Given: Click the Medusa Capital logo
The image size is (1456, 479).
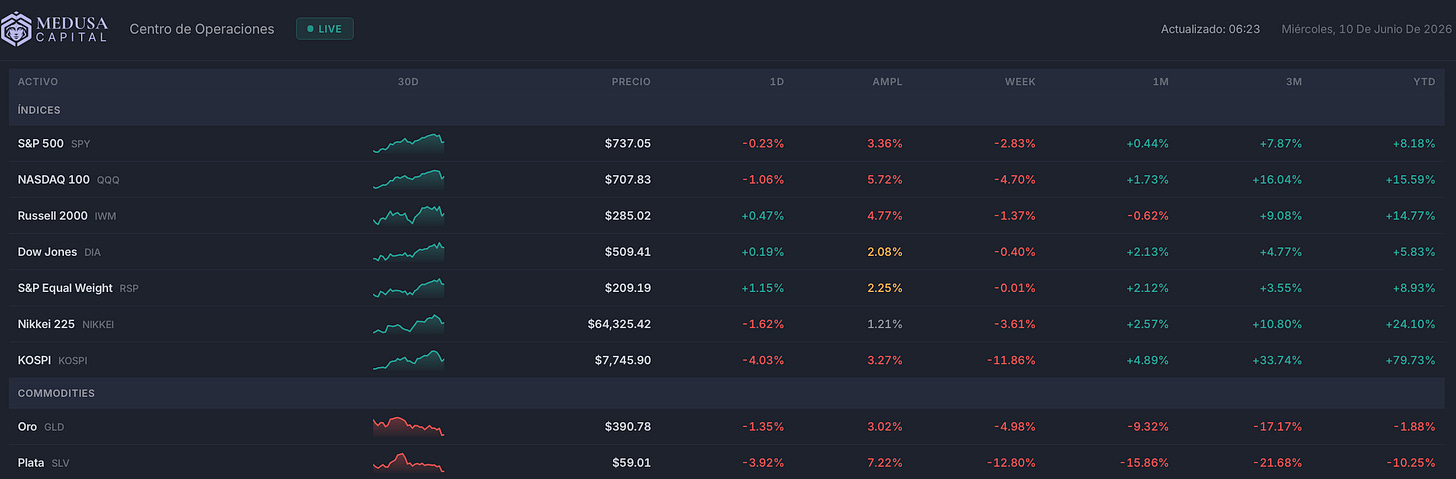Looking at the screenshot, I should 55,29.
